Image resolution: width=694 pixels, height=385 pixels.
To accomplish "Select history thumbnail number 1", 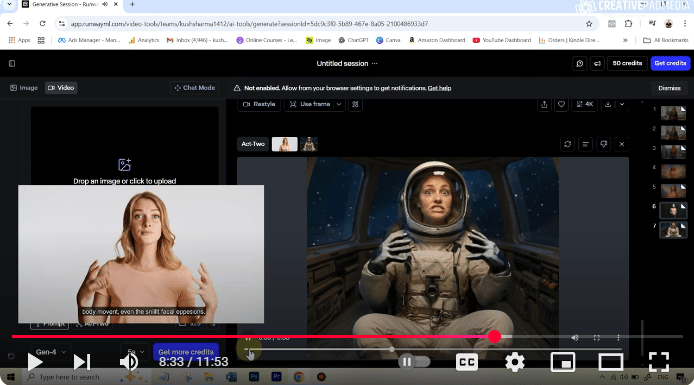I will pos(673,113).
